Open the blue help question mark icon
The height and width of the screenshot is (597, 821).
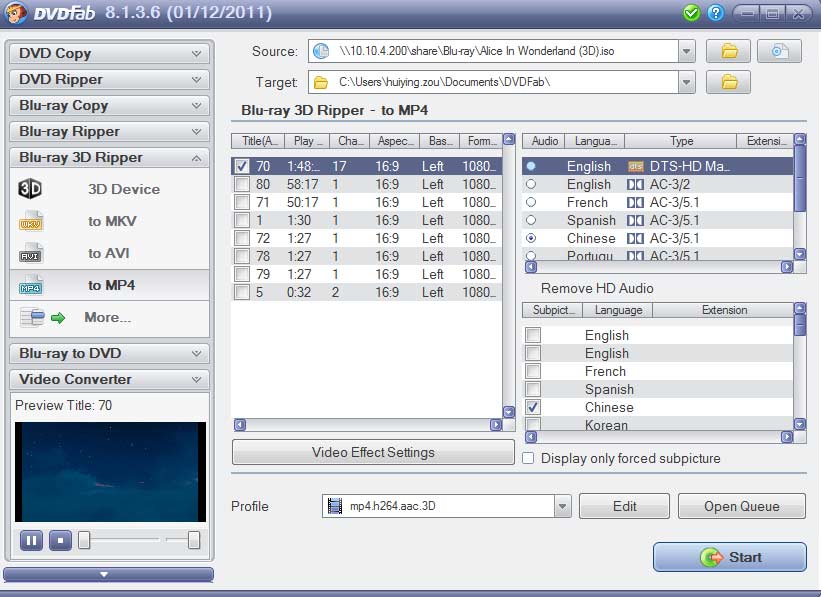pyautogui.click(x=715, y=13)
